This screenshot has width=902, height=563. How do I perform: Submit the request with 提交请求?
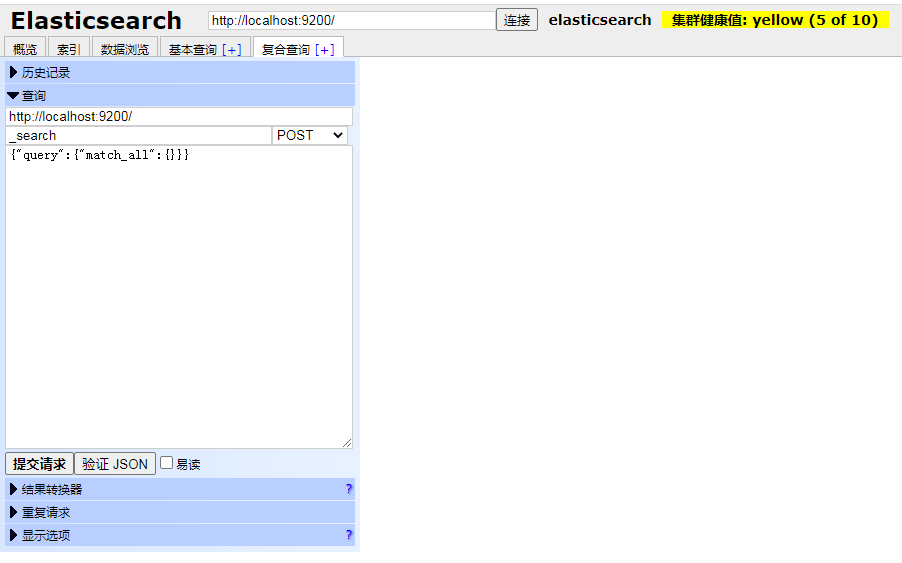pyautogui.click(x=40, y=464)
